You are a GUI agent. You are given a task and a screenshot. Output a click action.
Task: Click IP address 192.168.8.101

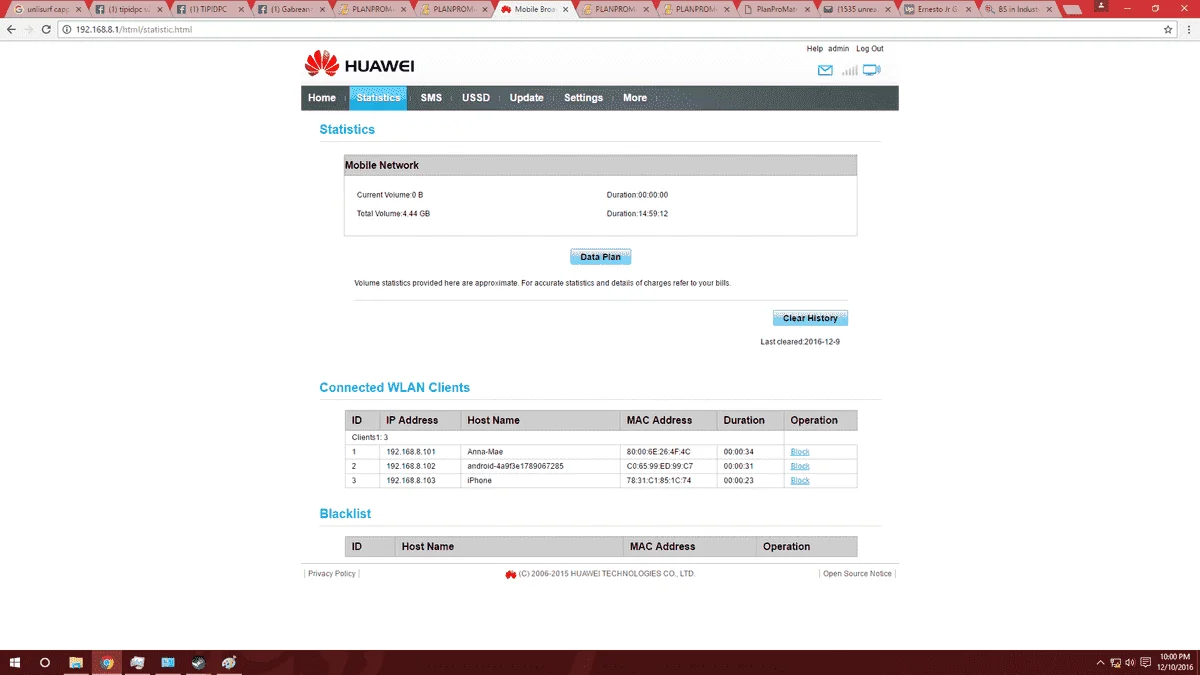click(x=412, y=452)
